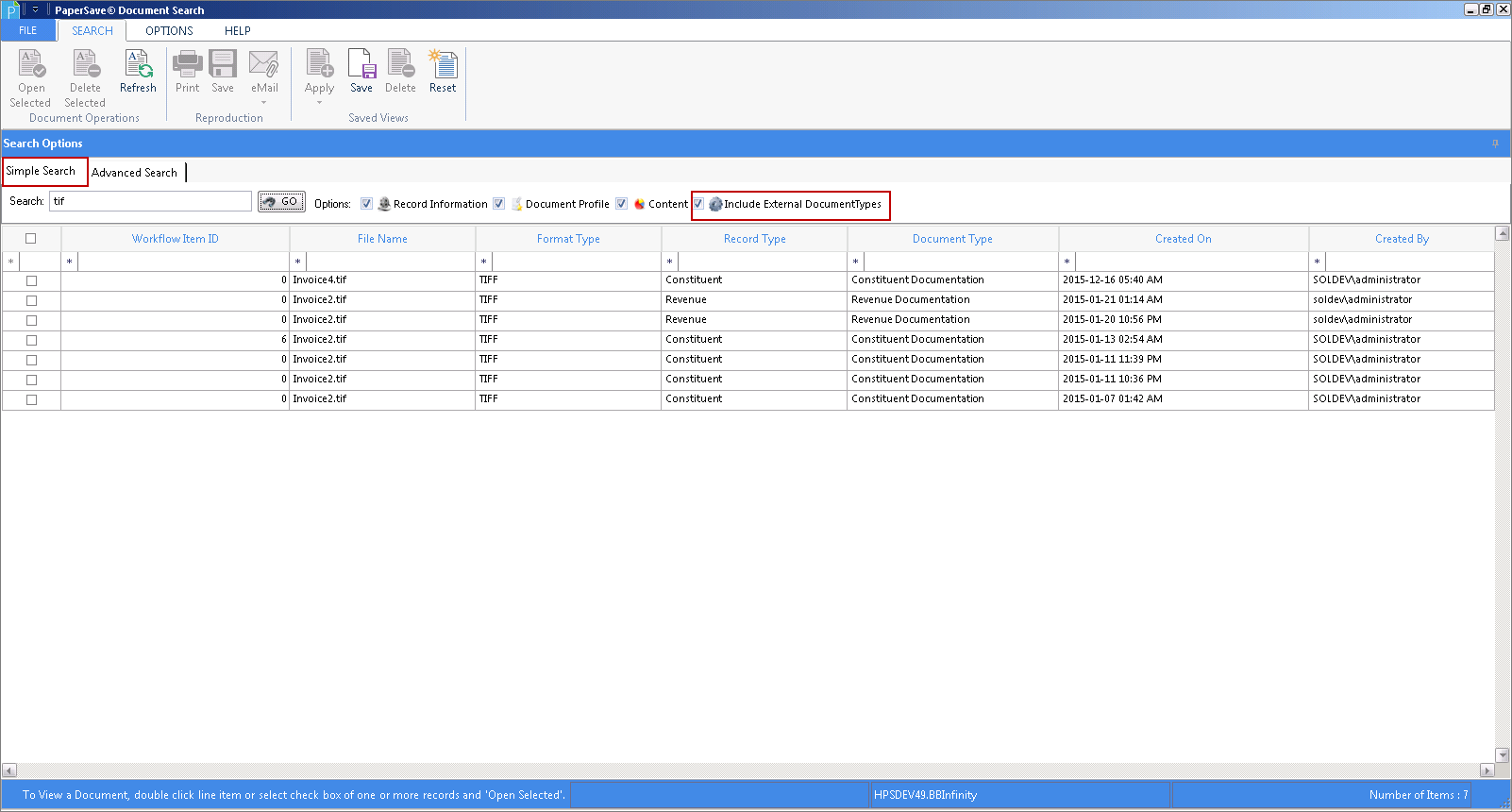Sort by Workflow Item ID column header
The width and height of the screenshot is (1512, 812).
pyautogui.click(x=176, y=239)
